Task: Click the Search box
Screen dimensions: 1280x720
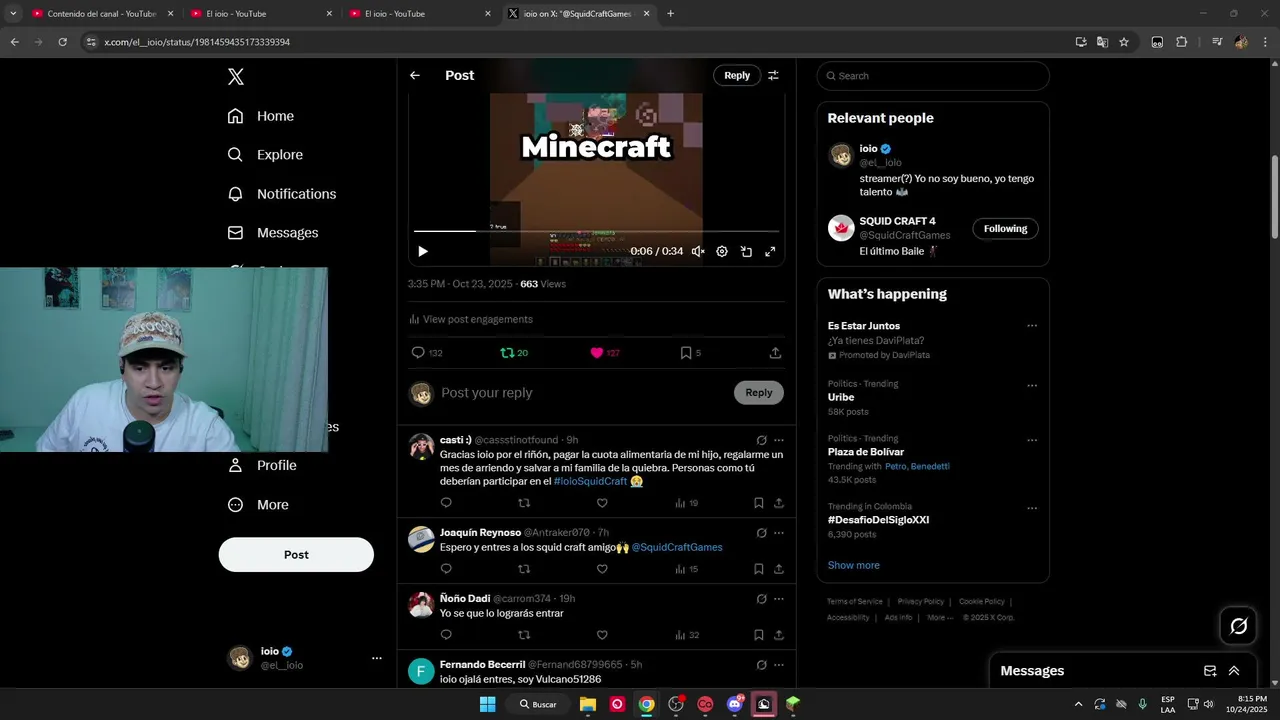Action: [933, 76]
